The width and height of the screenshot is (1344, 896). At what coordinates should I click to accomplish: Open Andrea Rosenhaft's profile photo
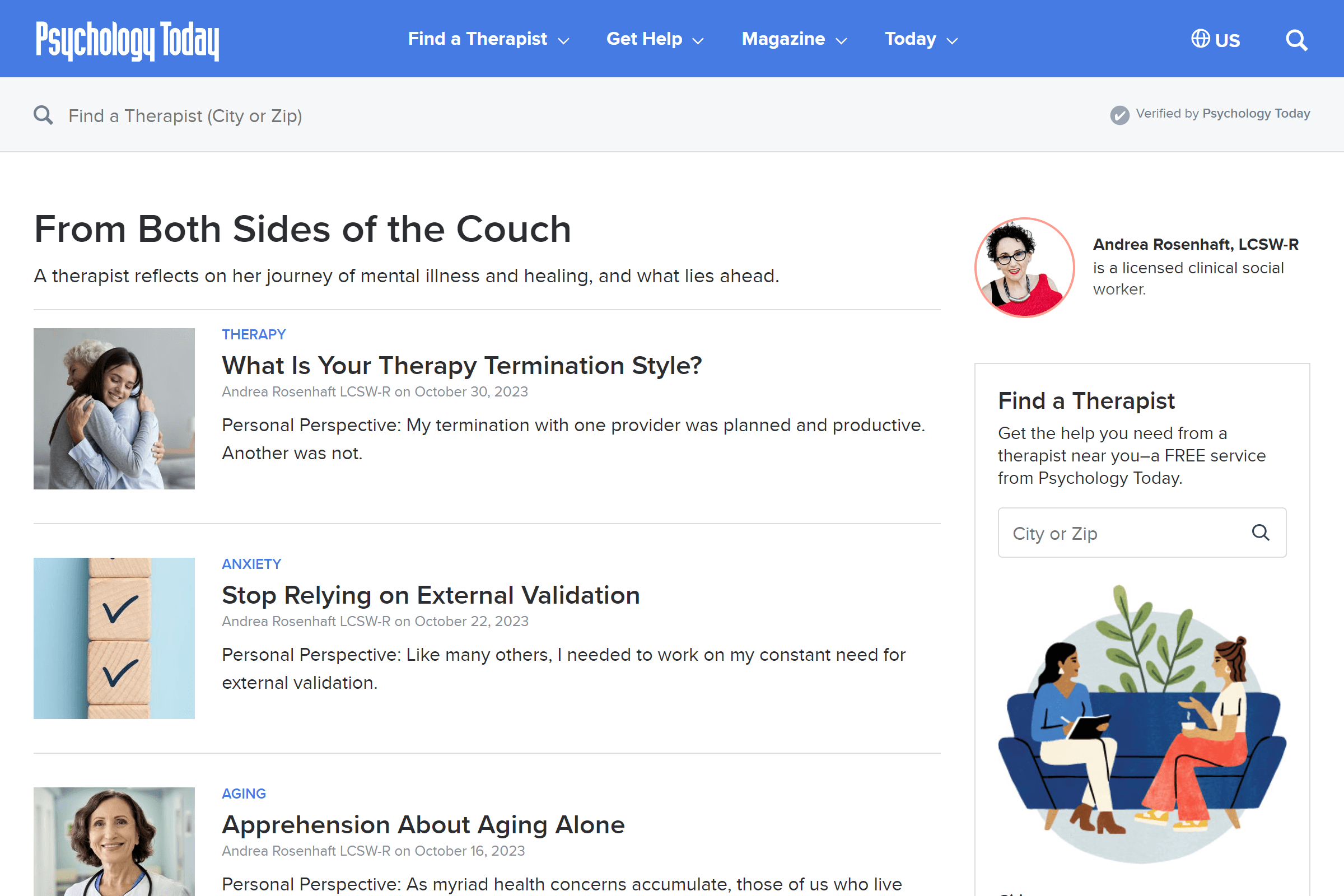click(x=1024, y=268)
